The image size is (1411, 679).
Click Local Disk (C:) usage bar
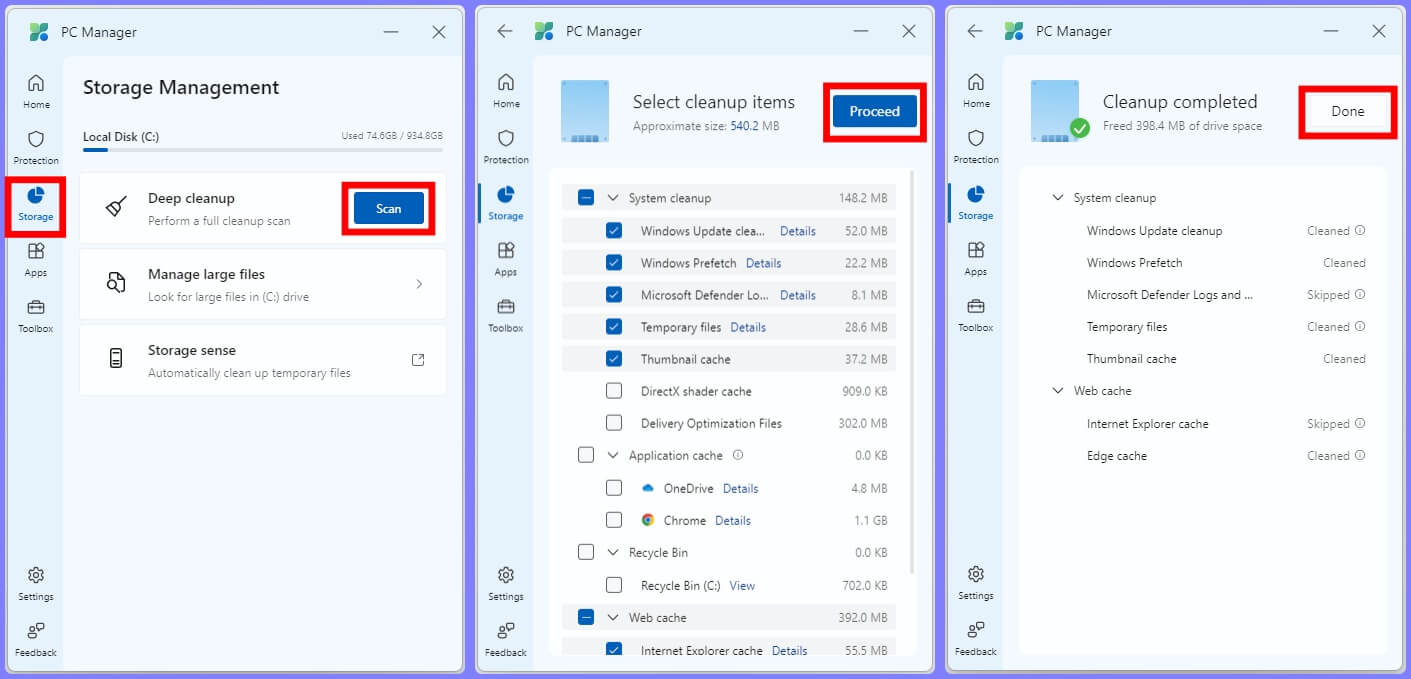pos(263,150)
